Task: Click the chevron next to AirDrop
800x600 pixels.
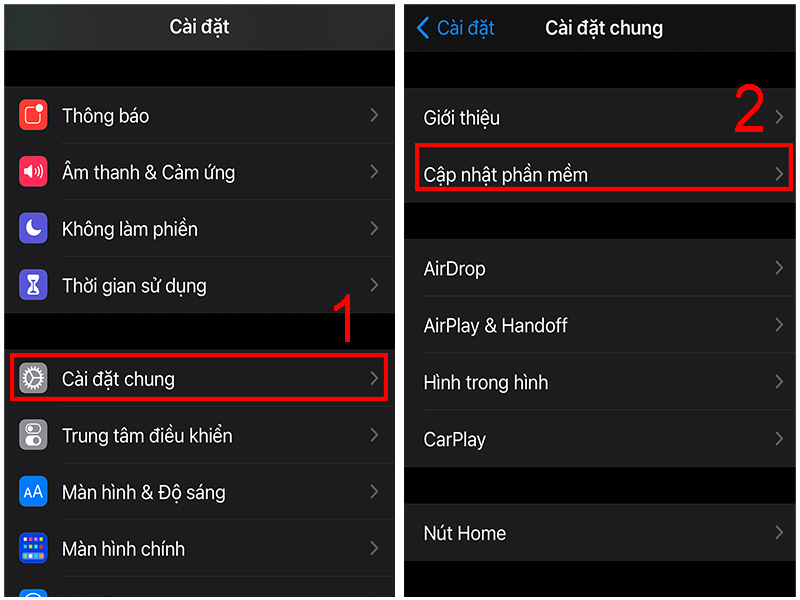Action: tap(779, 268)
